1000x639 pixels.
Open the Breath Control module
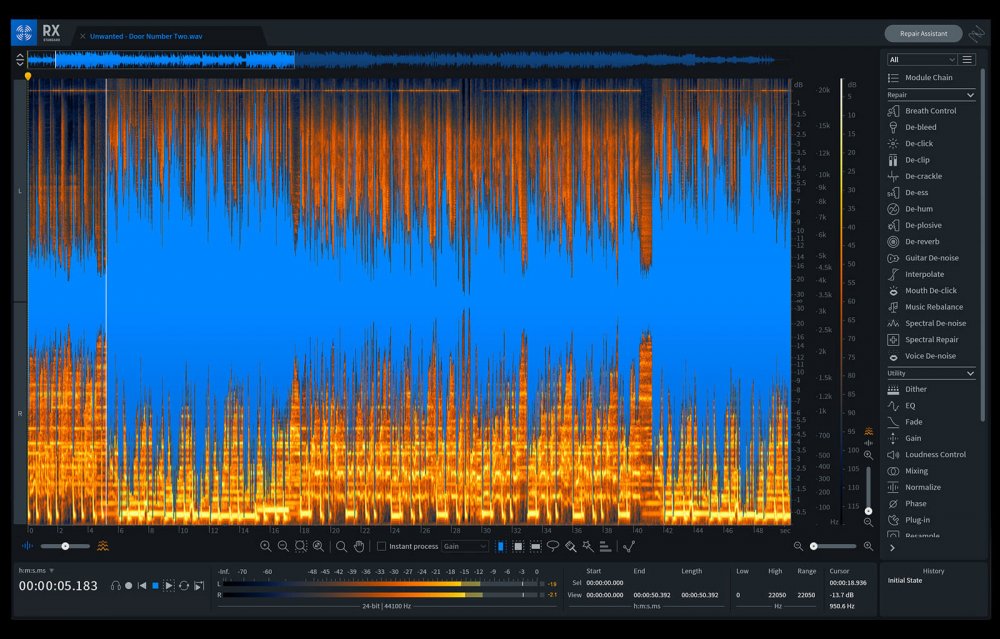point(922,111)
